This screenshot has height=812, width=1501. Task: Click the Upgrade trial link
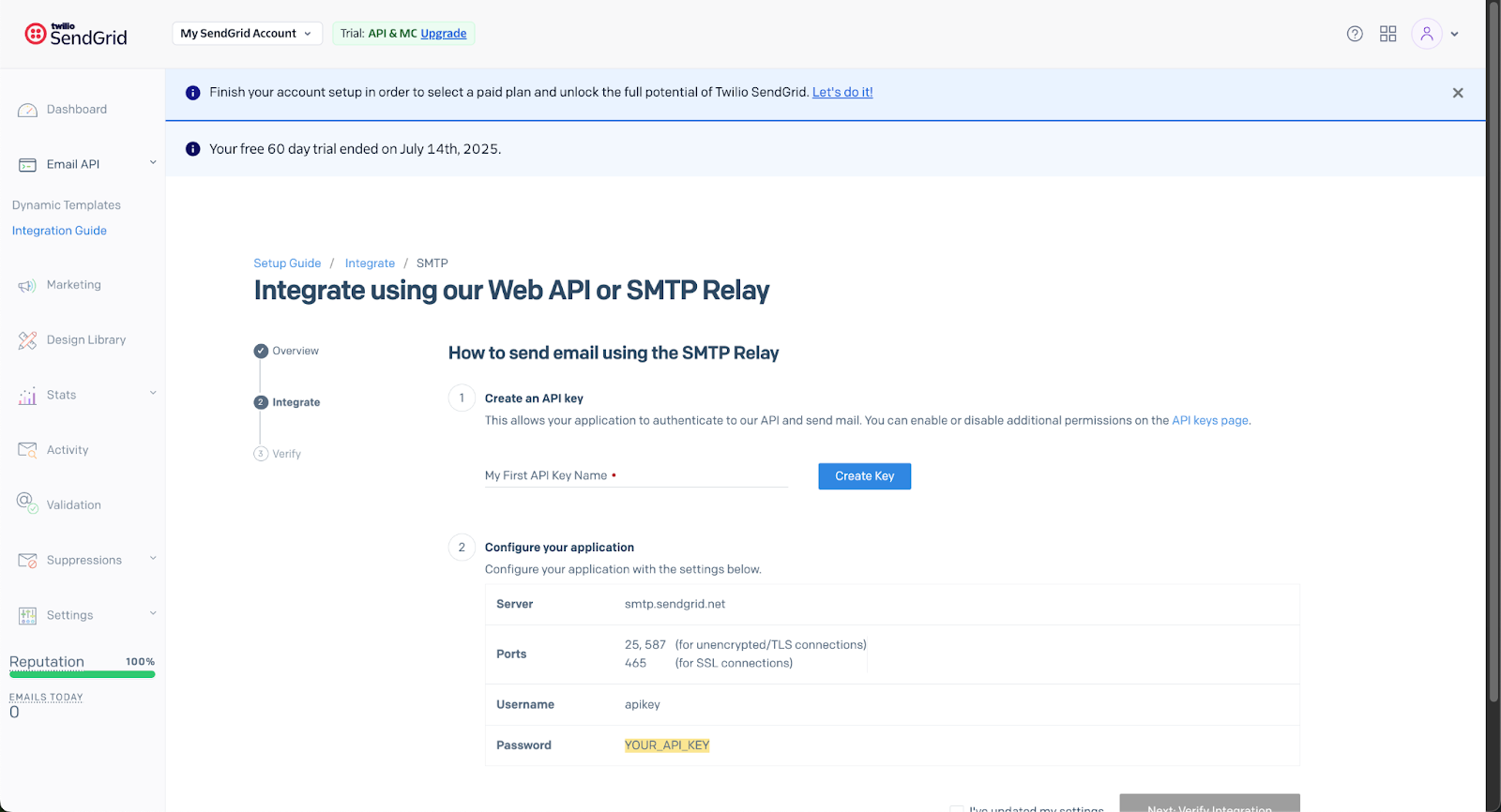click(444, 34)
